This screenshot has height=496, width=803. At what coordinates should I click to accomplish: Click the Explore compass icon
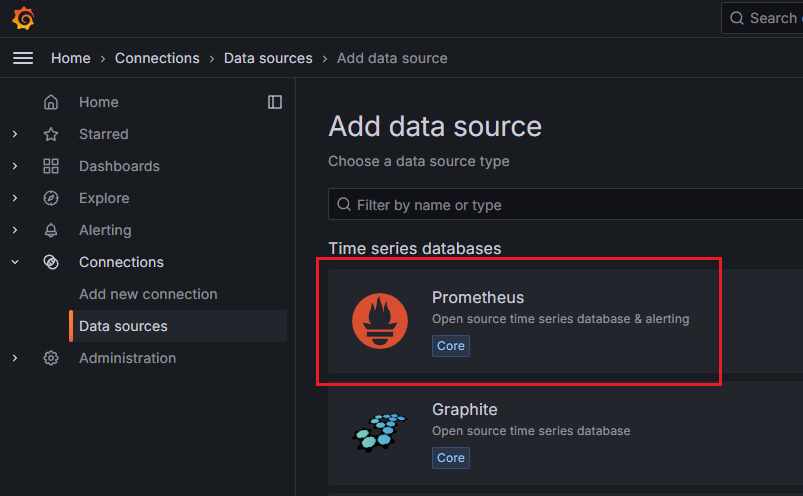(x=51, y=198)
